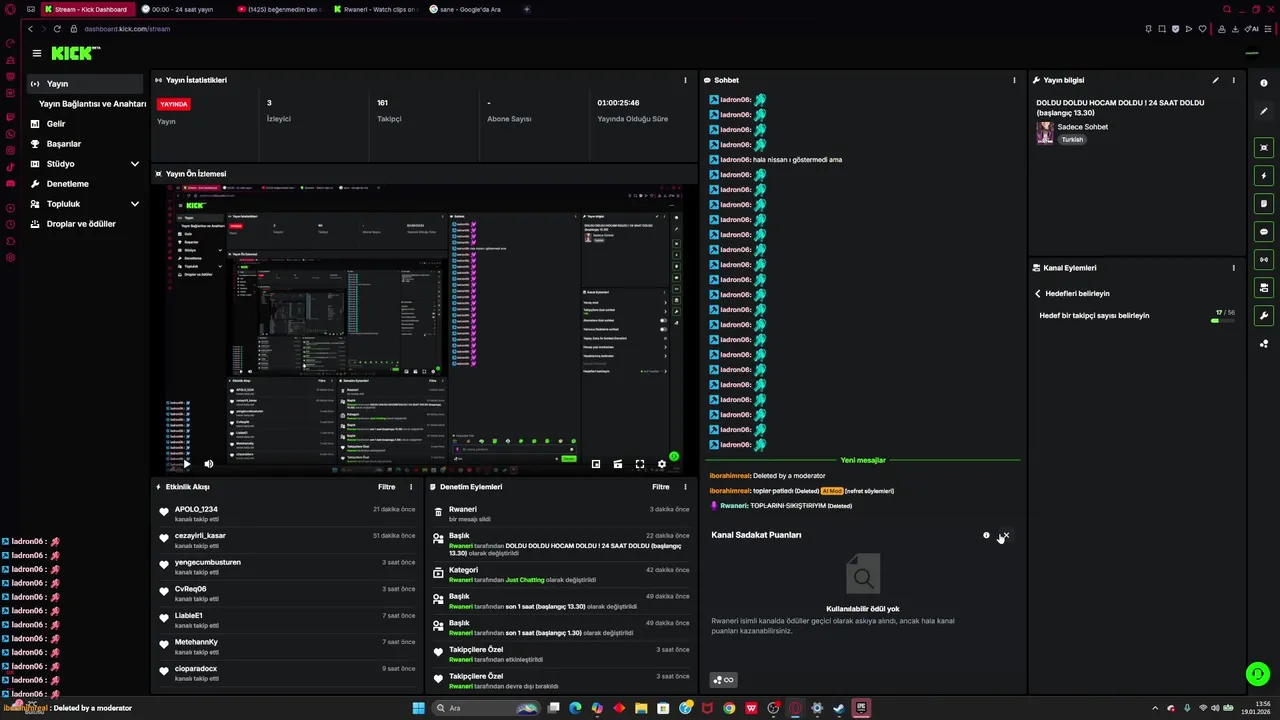Open Steam from the taskbar
Image resolution: width=1280 pixels, height=720 pixels.
(838, 708)
